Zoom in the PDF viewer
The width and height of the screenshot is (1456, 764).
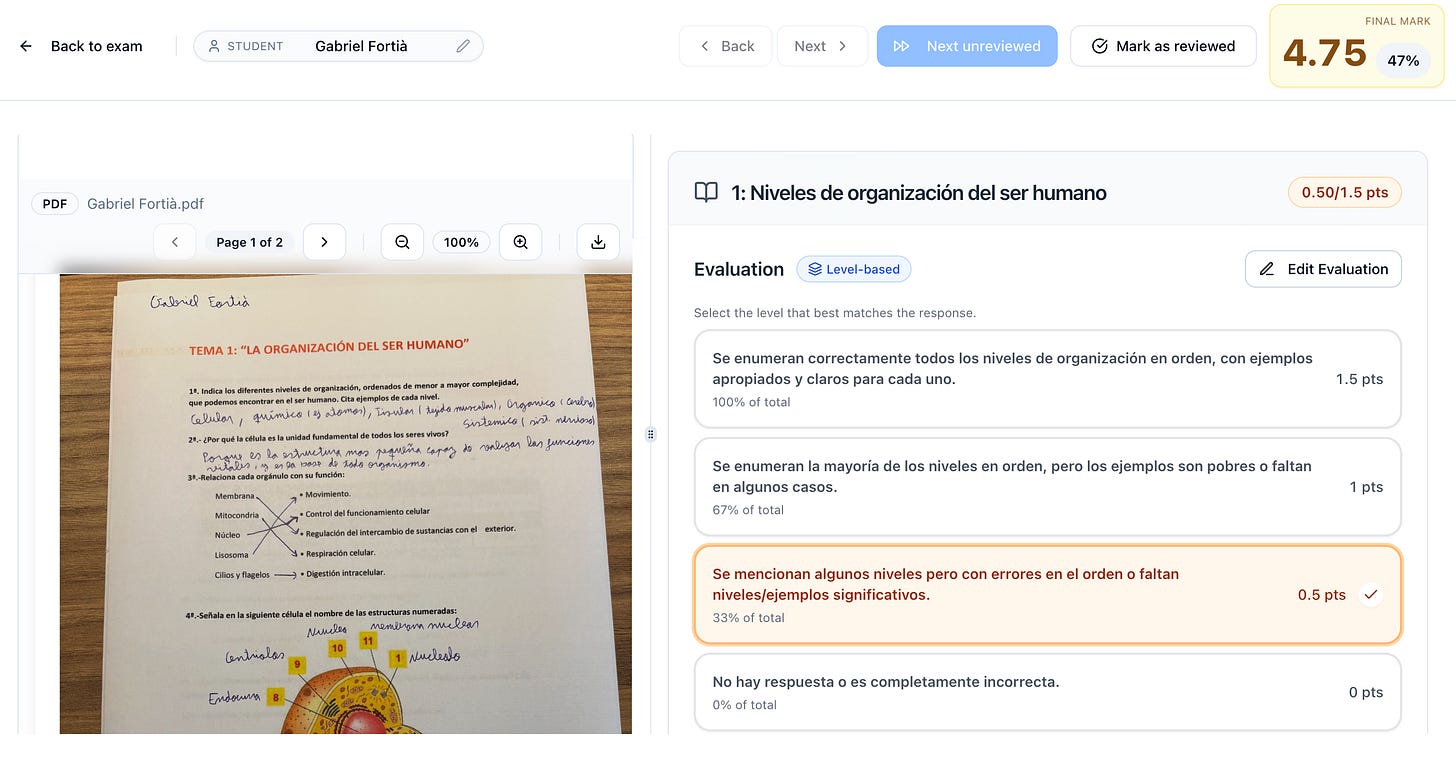520,242
